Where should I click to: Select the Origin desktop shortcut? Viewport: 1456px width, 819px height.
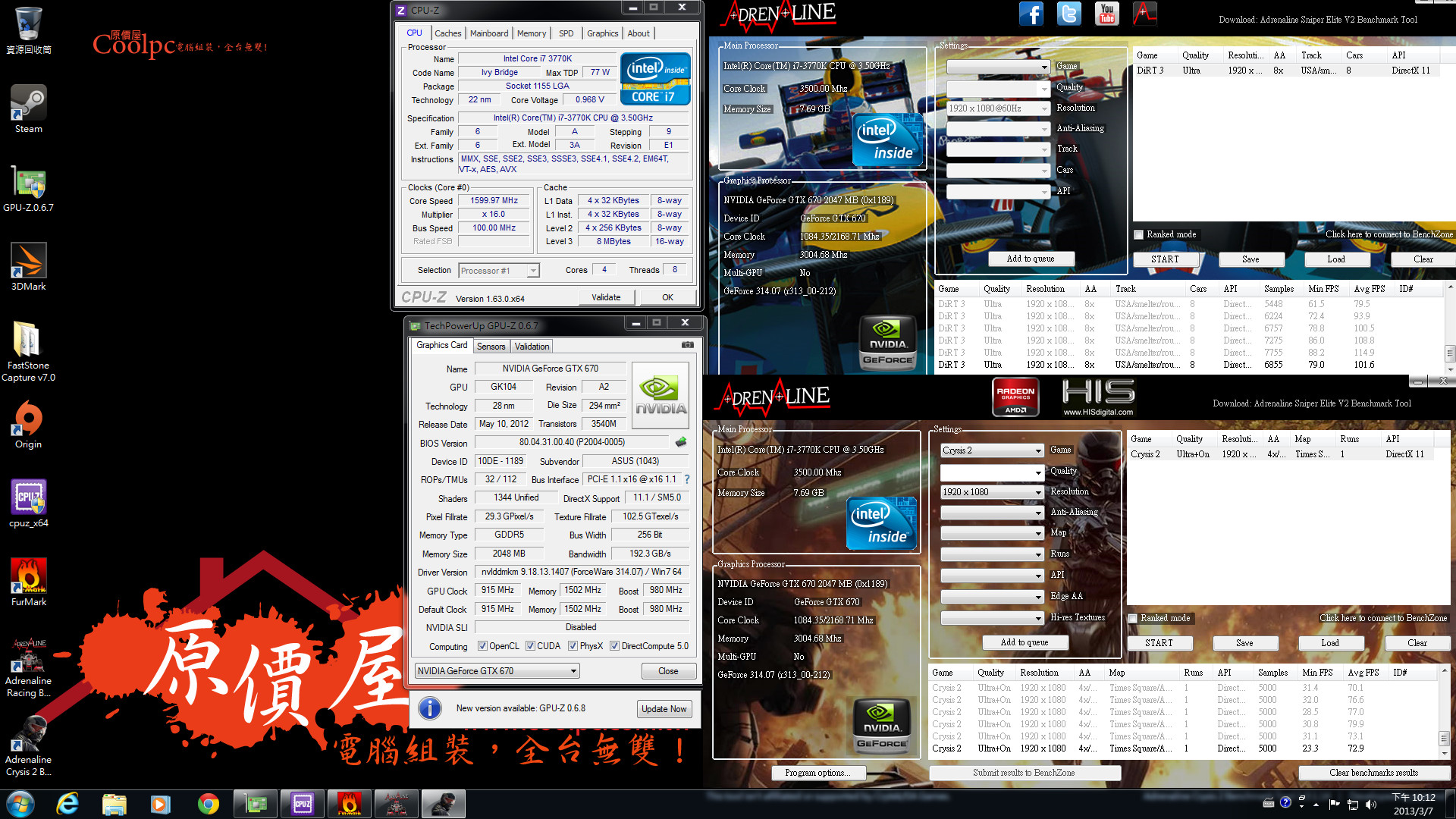(28, 424)
